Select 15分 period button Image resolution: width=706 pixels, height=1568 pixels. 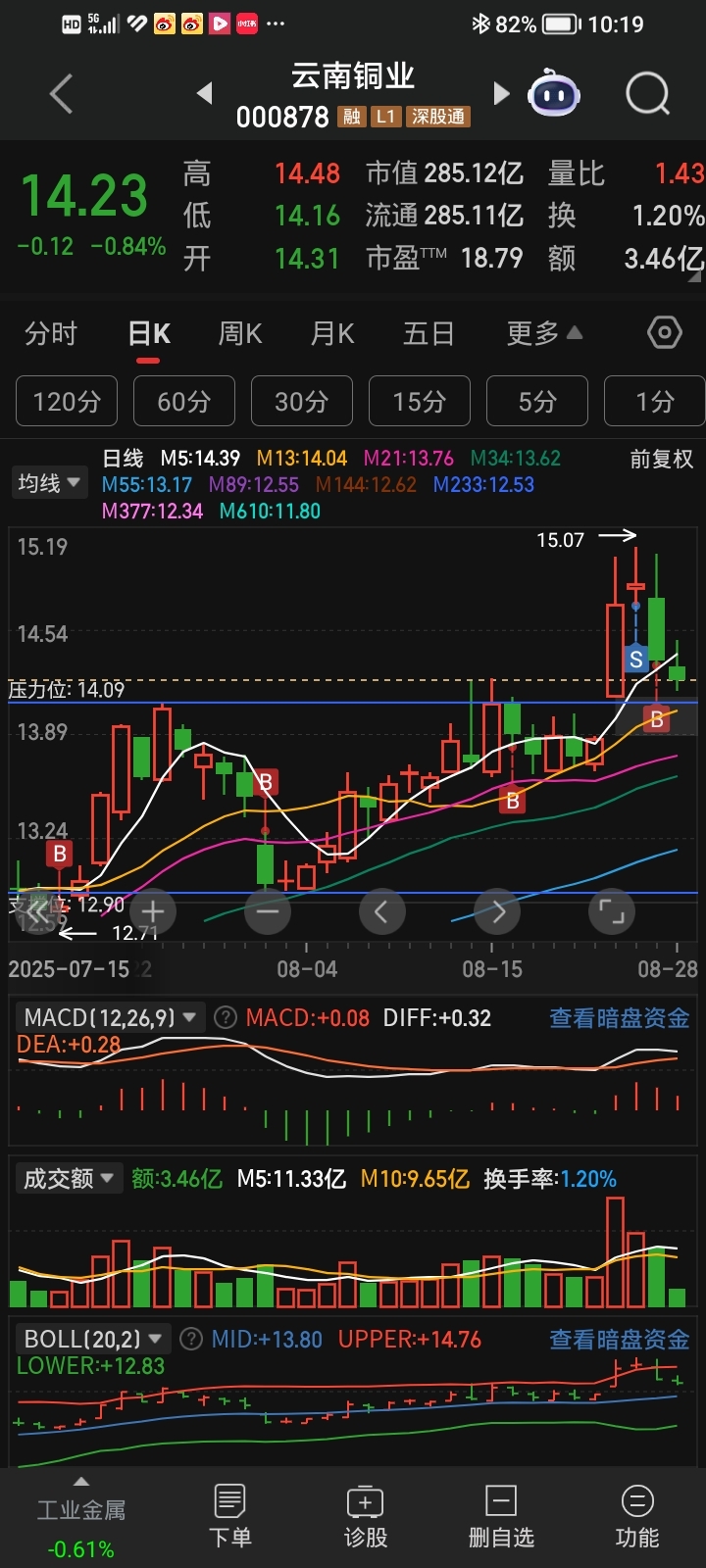[x=420, y=401]
